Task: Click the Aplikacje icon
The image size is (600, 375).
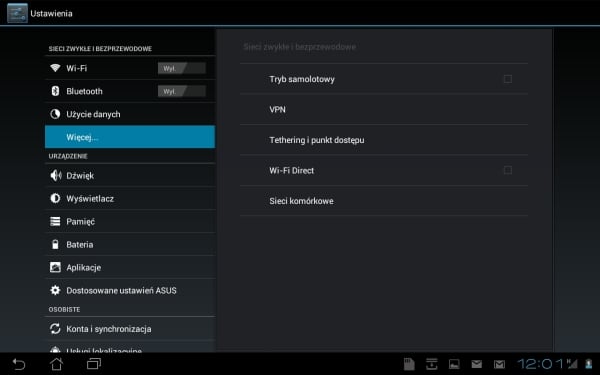Action: [55, 267]
